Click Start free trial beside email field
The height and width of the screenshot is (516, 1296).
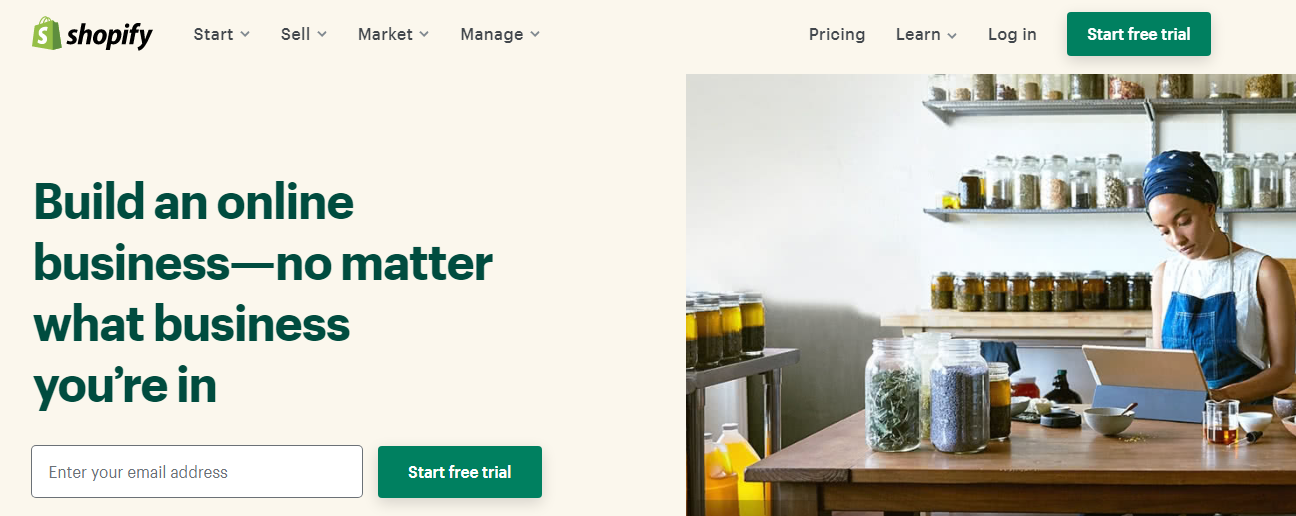click(x=460, y=472)
